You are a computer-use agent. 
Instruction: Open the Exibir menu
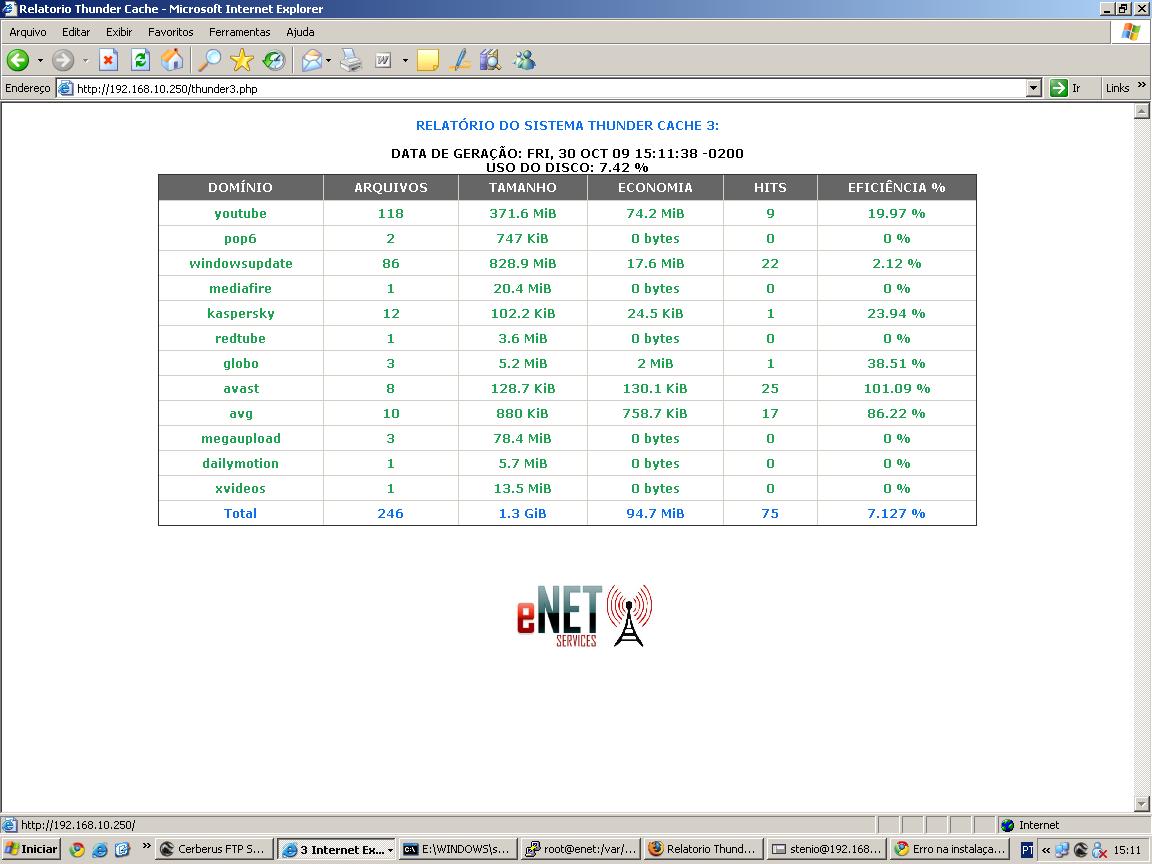coord(119,32)
